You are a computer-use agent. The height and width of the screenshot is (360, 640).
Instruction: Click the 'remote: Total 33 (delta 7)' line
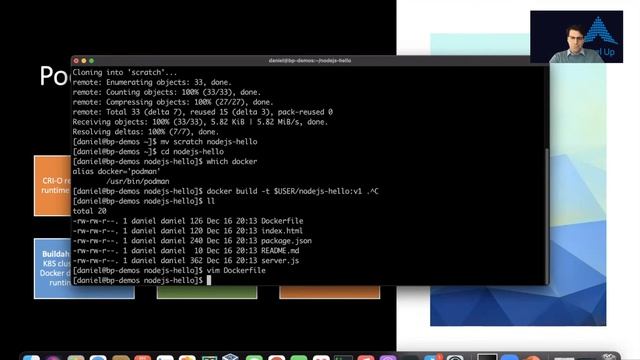[202, 112]
